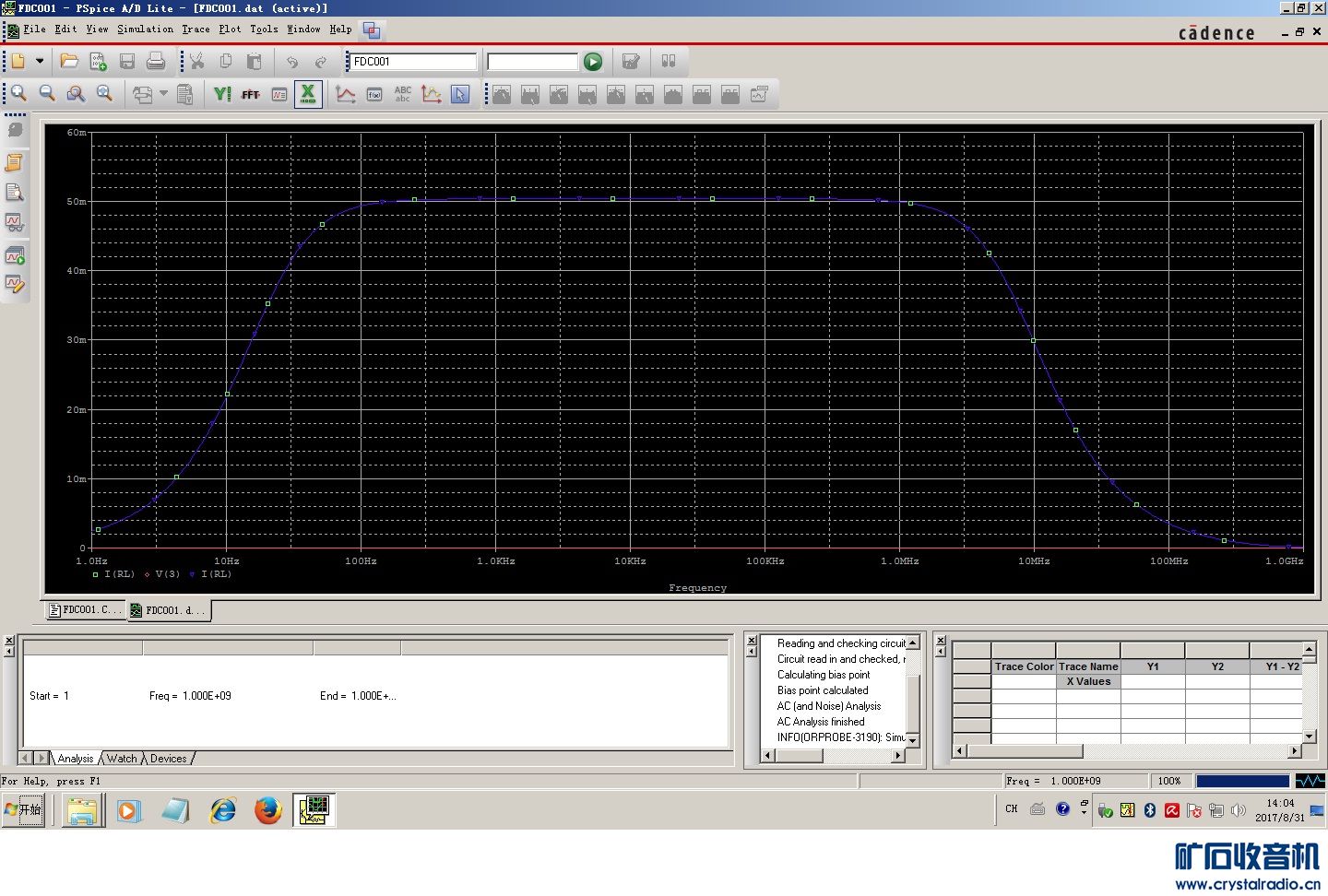Image resolution: width=1328 pixels, height=896 pixels.
Task: Select the Watch tab in status pane
Action: 122,759
